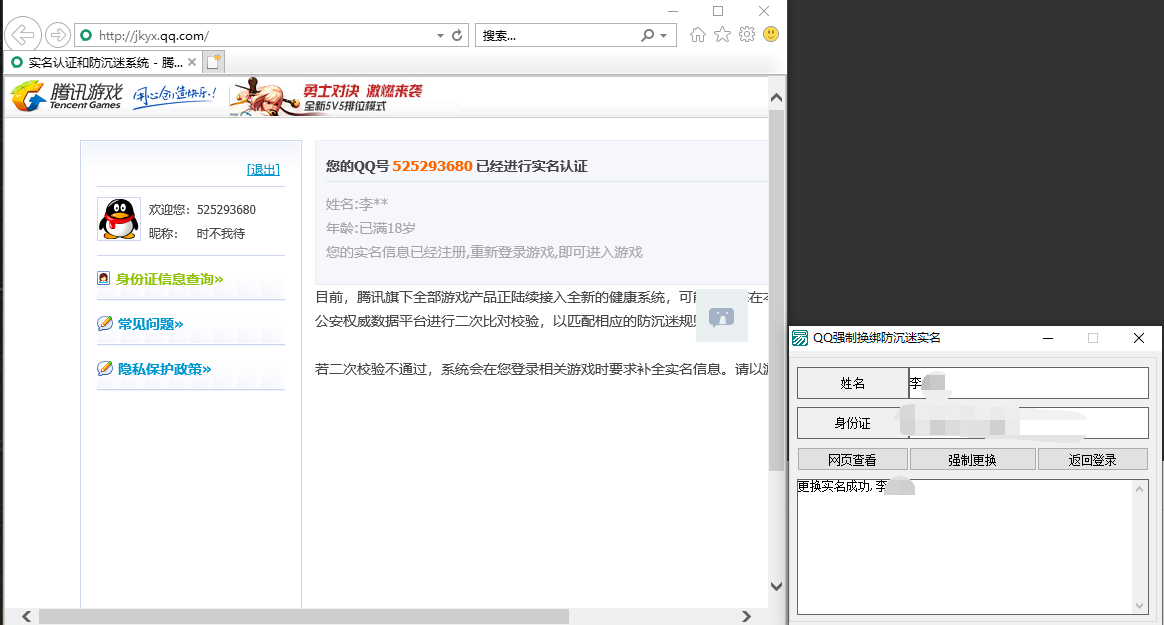Open a new browser tab
Viewport: 1164px width, 625px height.
click(x=214, y=62)
